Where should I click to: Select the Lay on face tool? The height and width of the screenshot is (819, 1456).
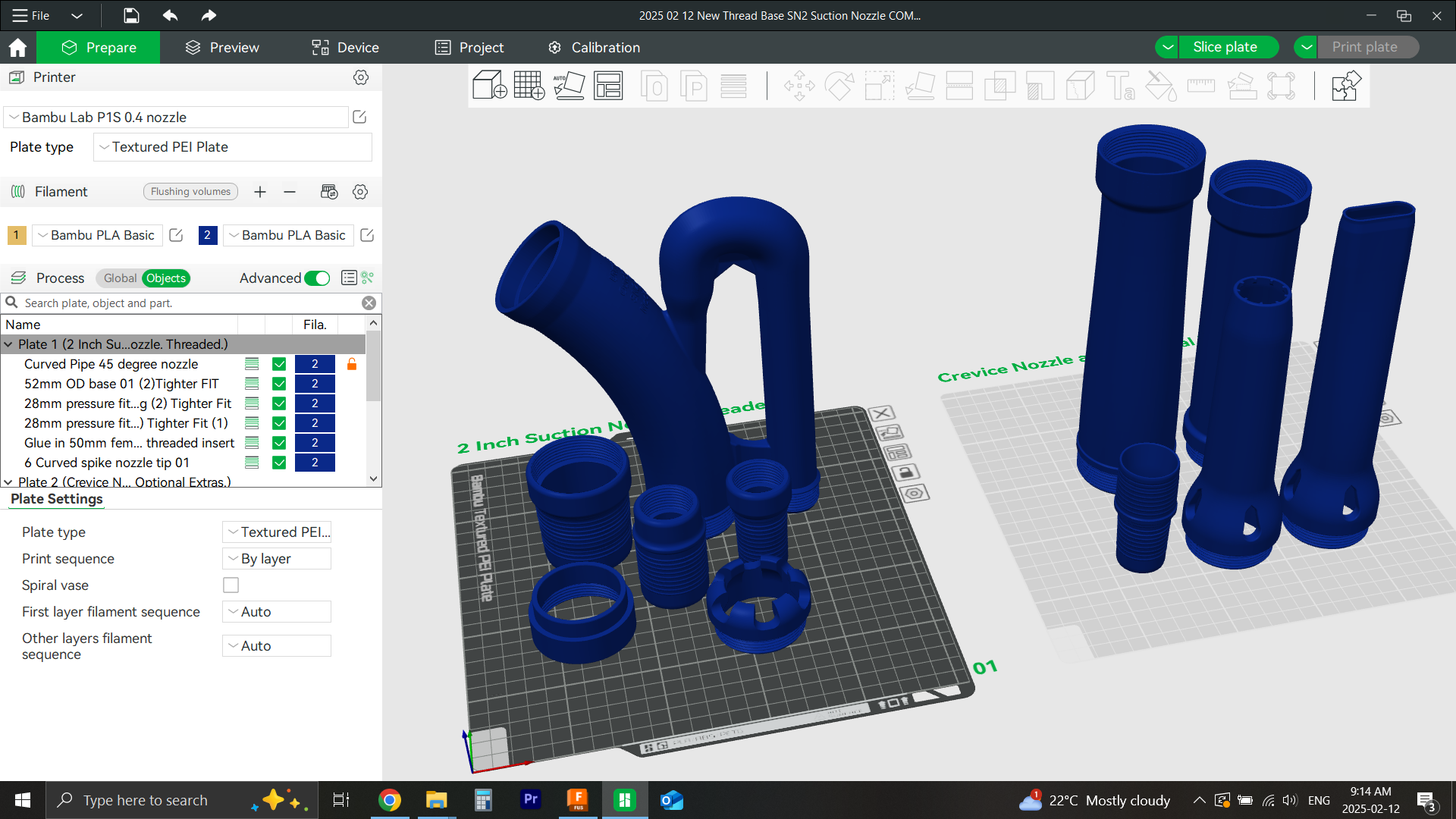pos(920,86)
